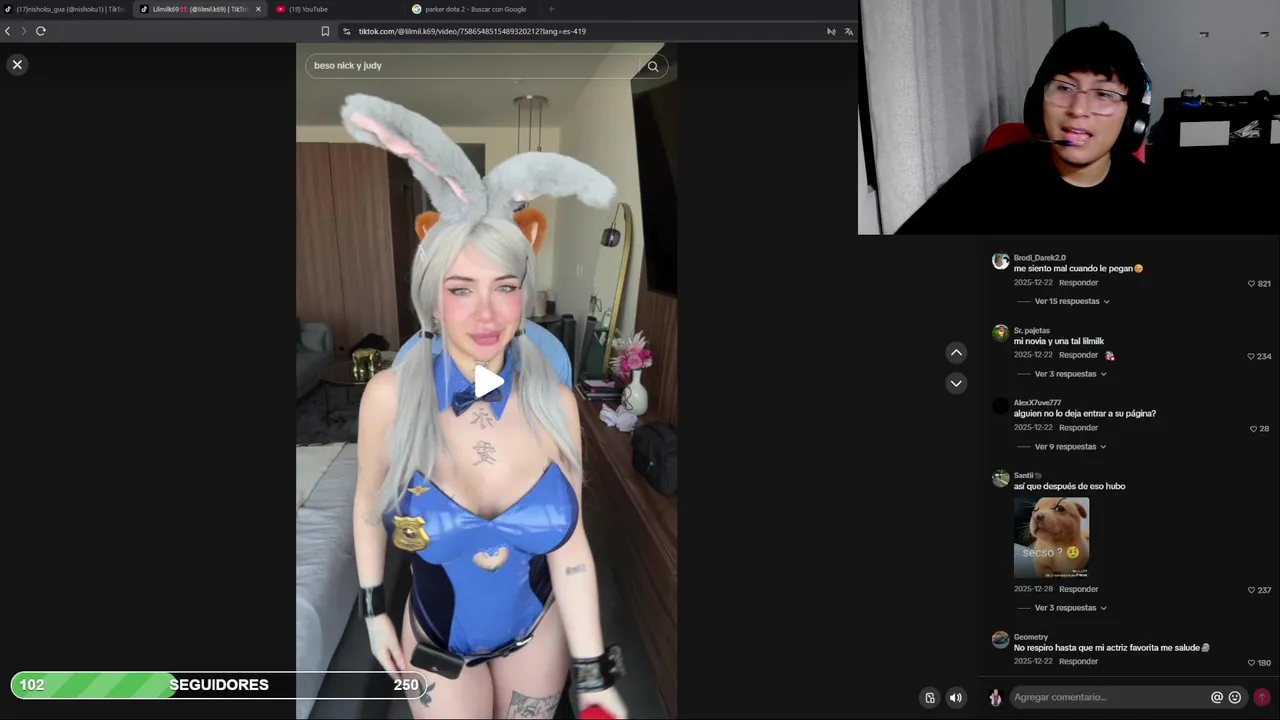This screenshot has height=720, width=1280.
Task: Click the auto-scroll phone icon
Action: (930, 698)
